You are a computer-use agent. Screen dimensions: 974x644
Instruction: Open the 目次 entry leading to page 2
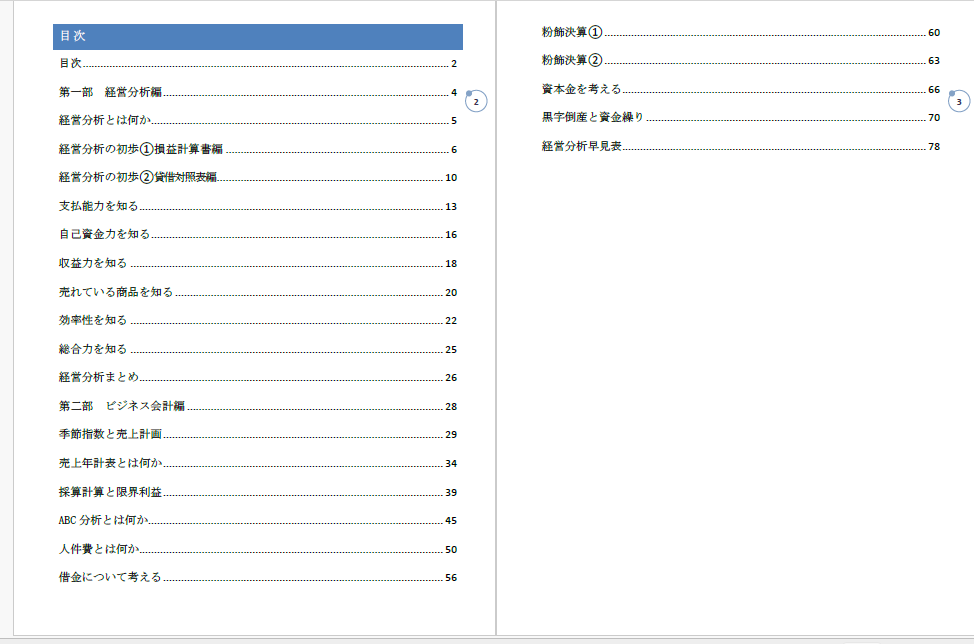click(71, 64)
